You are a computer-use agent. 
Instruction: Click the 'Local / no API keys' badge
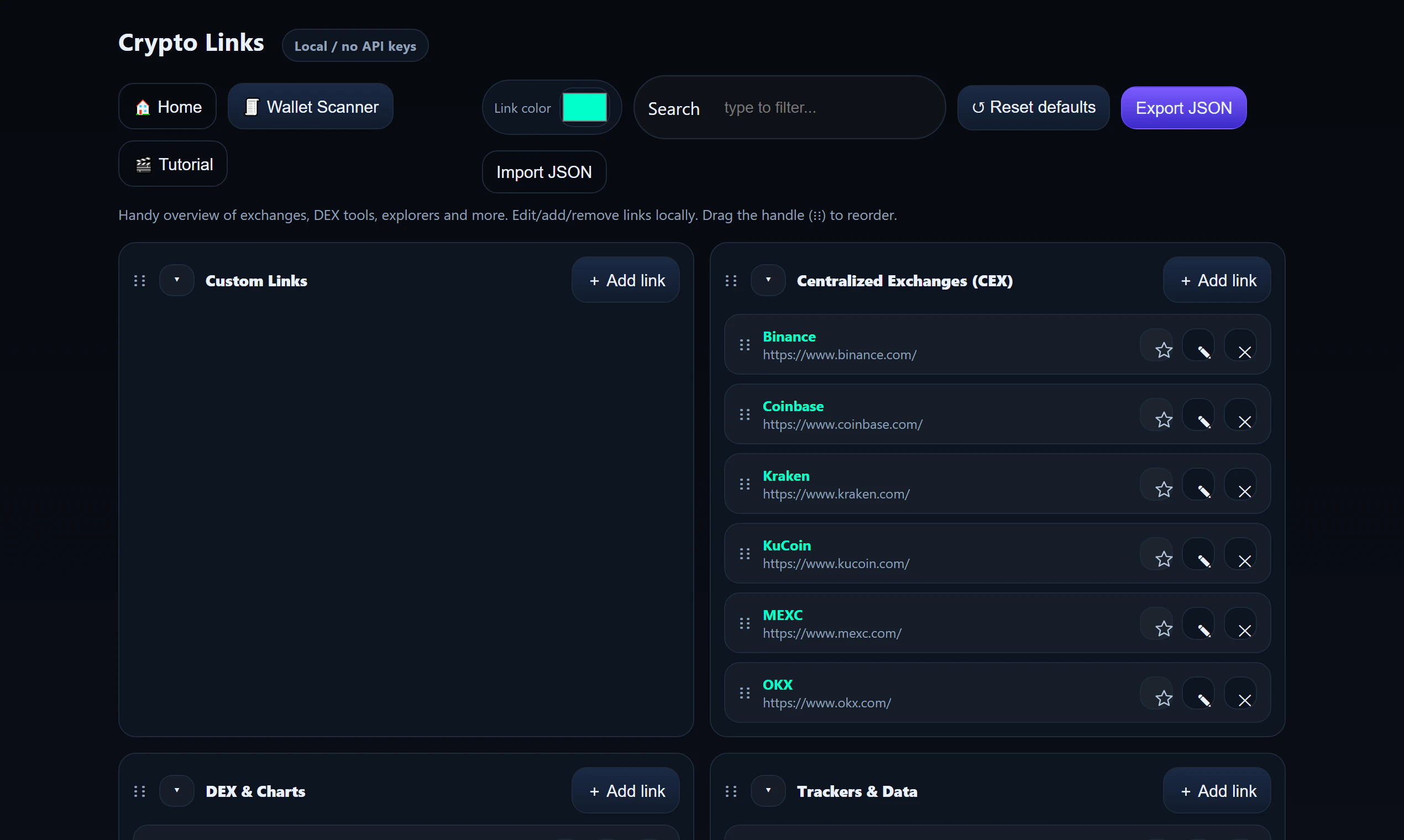[355, 46]
